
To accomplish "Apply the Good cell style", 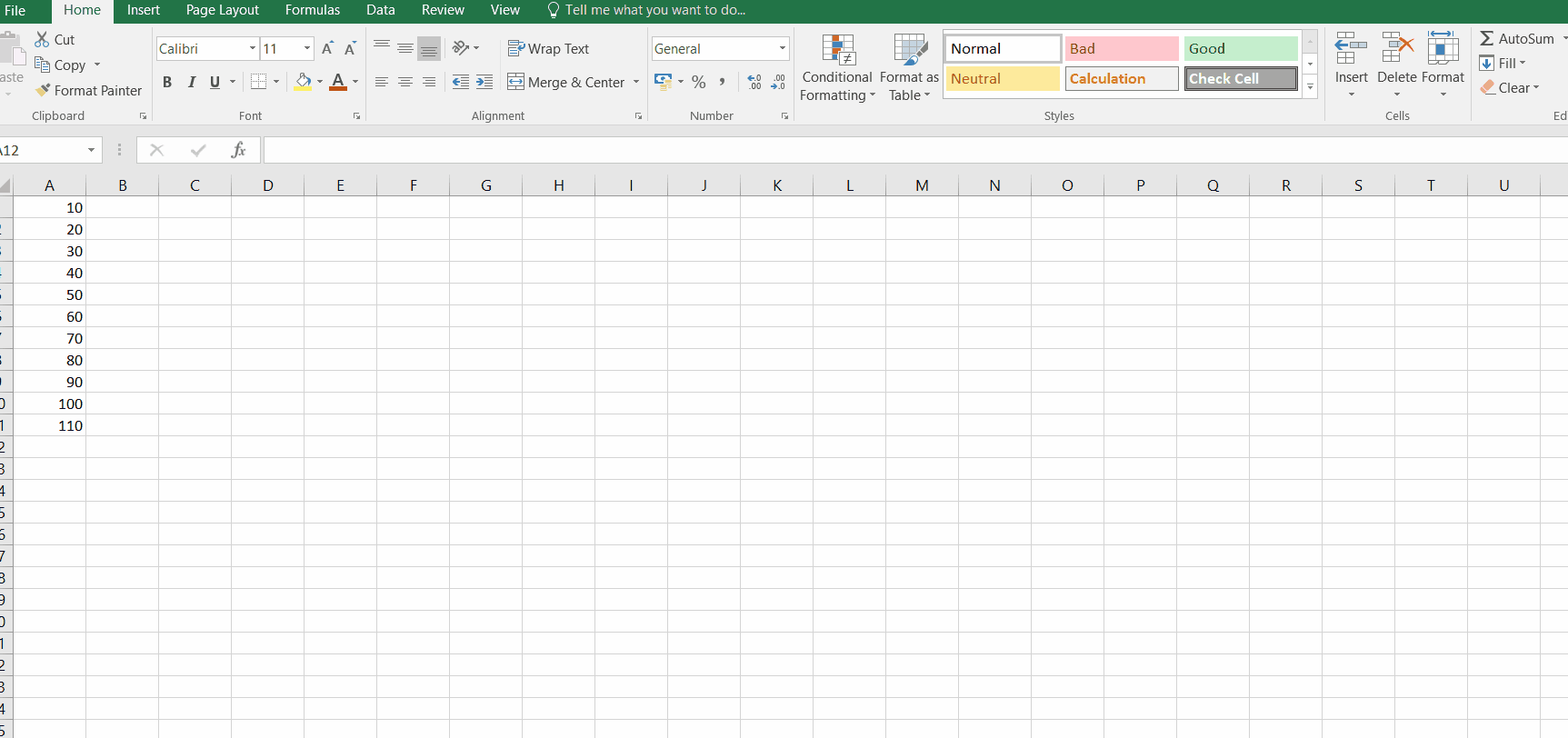I will [x=1241, y=48].
